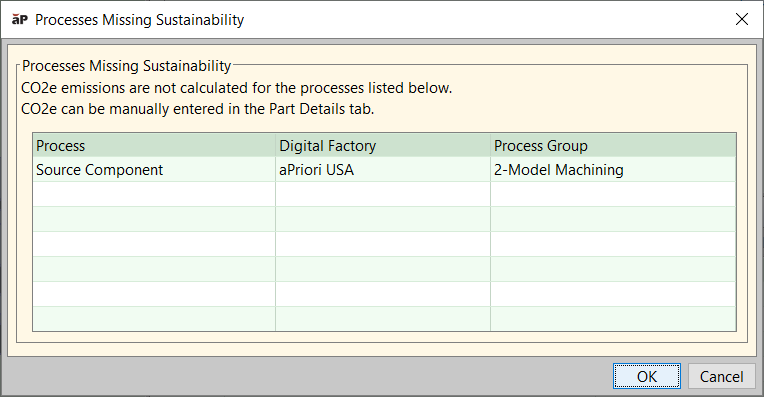Click the Part Details tab instruction text
Screen dimensions: 764x397
pos(198,109)
